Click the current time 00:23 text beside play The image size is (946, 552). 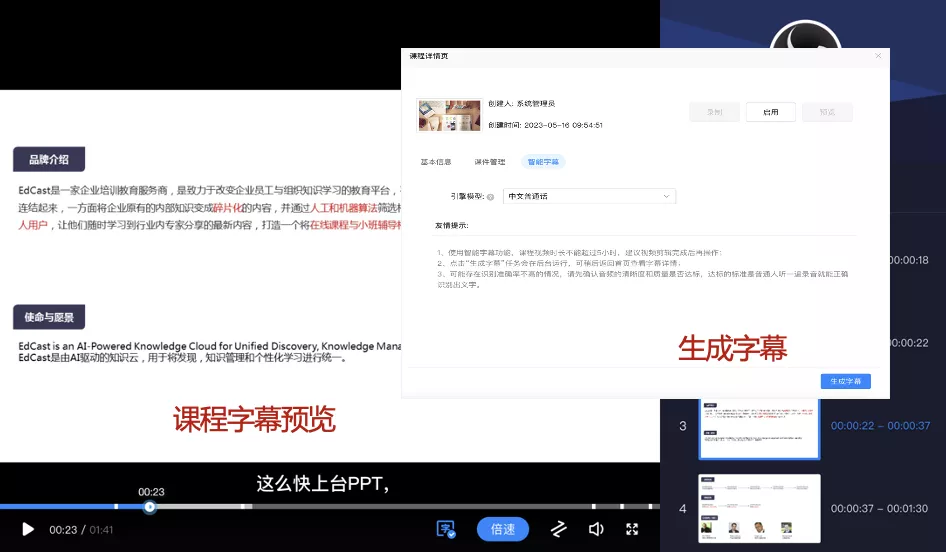coord(63,530)
